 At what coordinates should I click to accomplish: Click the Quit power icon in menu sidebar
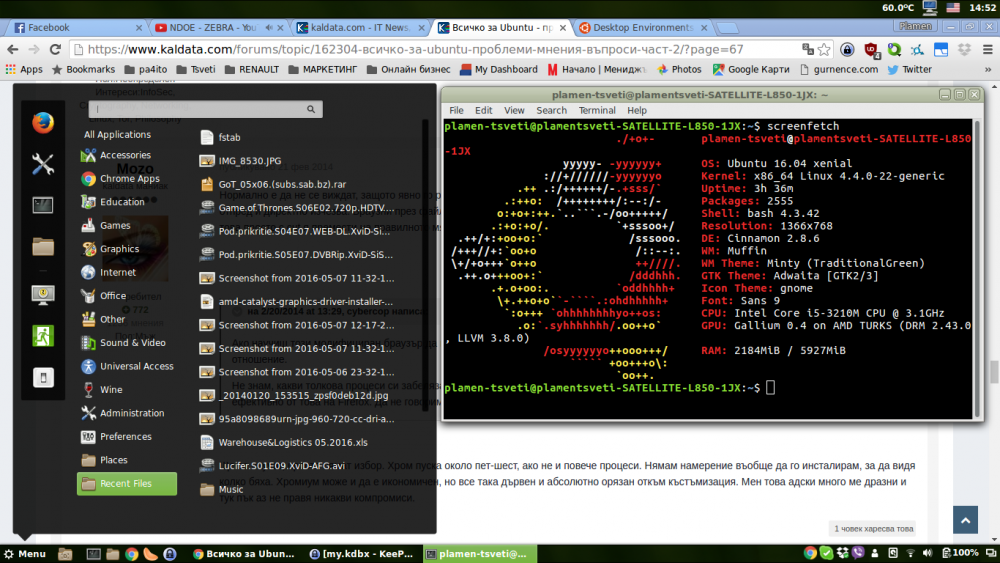coord(43,377)
